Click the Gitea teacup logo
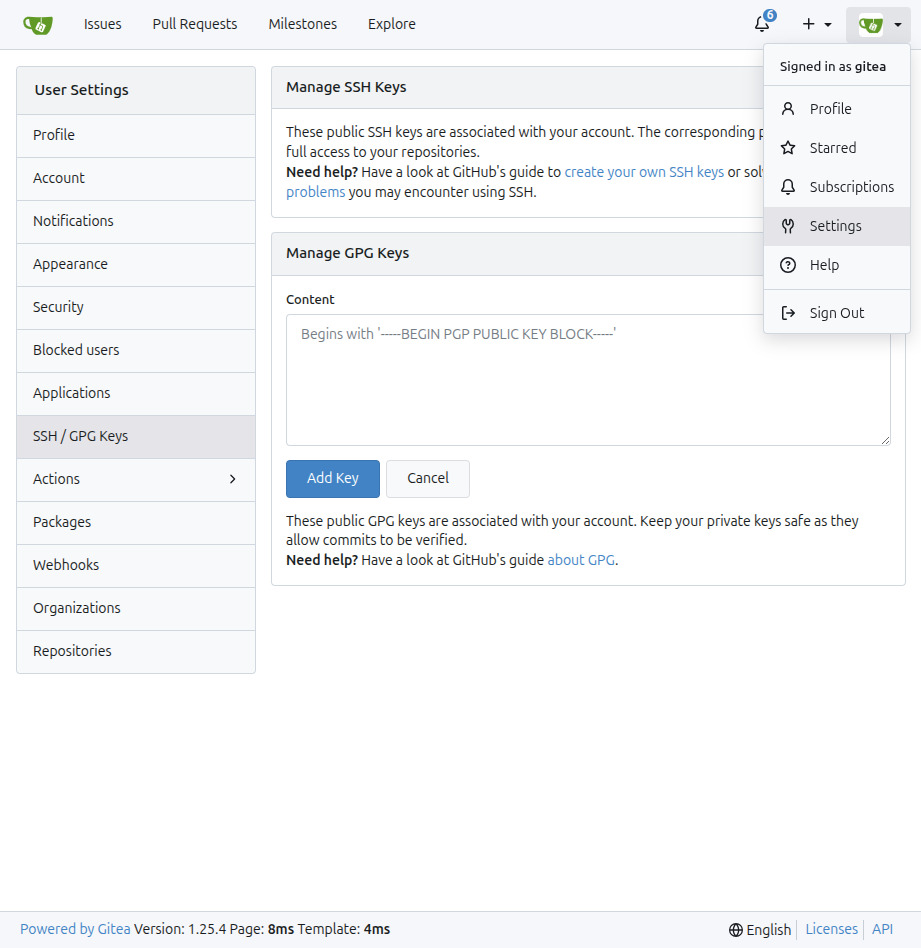Screen dimensions: 921x948 39,24
